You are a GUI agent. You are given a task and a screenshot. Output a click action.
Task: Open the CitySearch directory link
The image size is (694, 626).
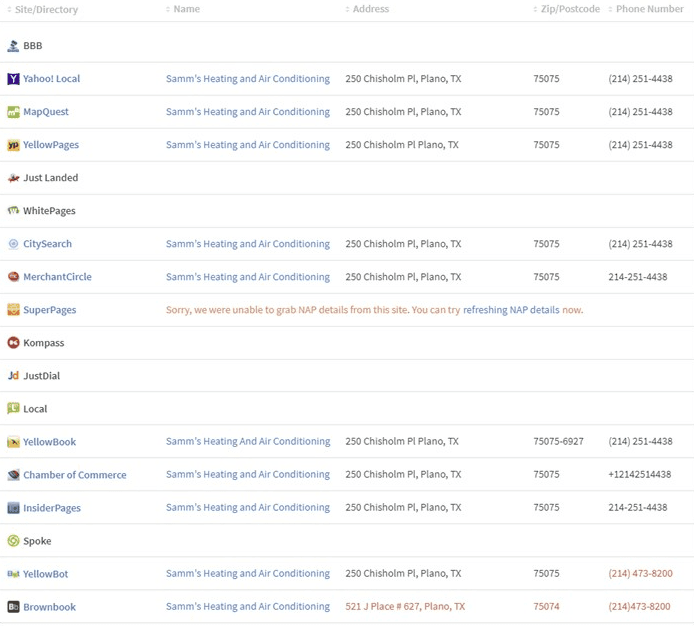(47, 244)
